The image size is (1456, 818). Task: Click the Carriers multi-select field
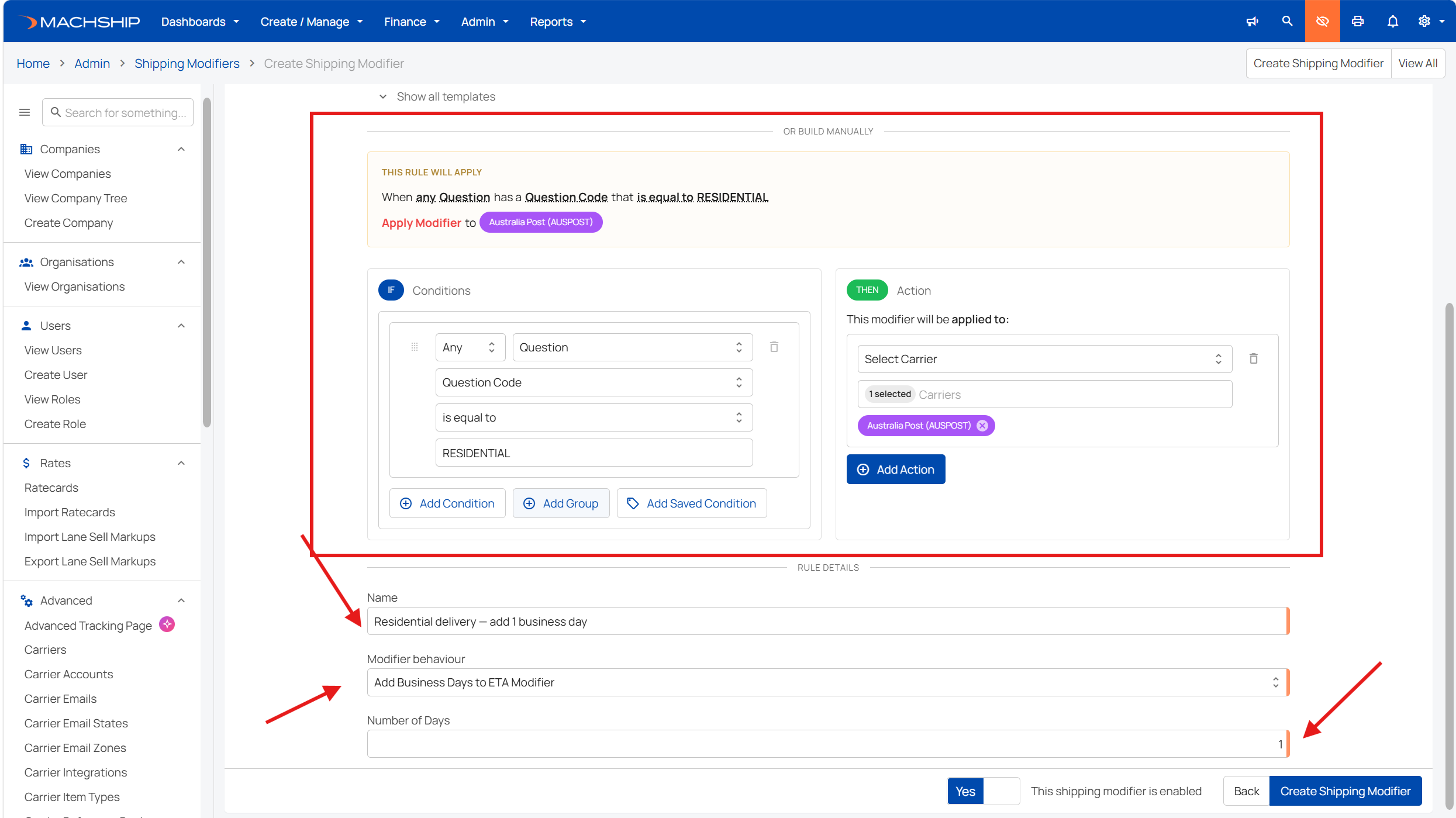[x=1044, y=394]
